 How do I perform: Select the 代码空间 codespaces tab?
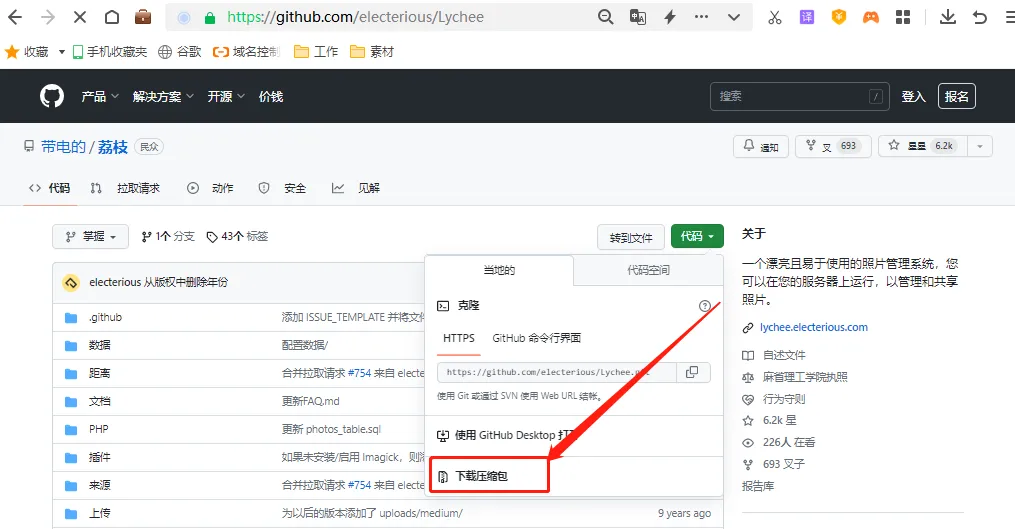648,270
